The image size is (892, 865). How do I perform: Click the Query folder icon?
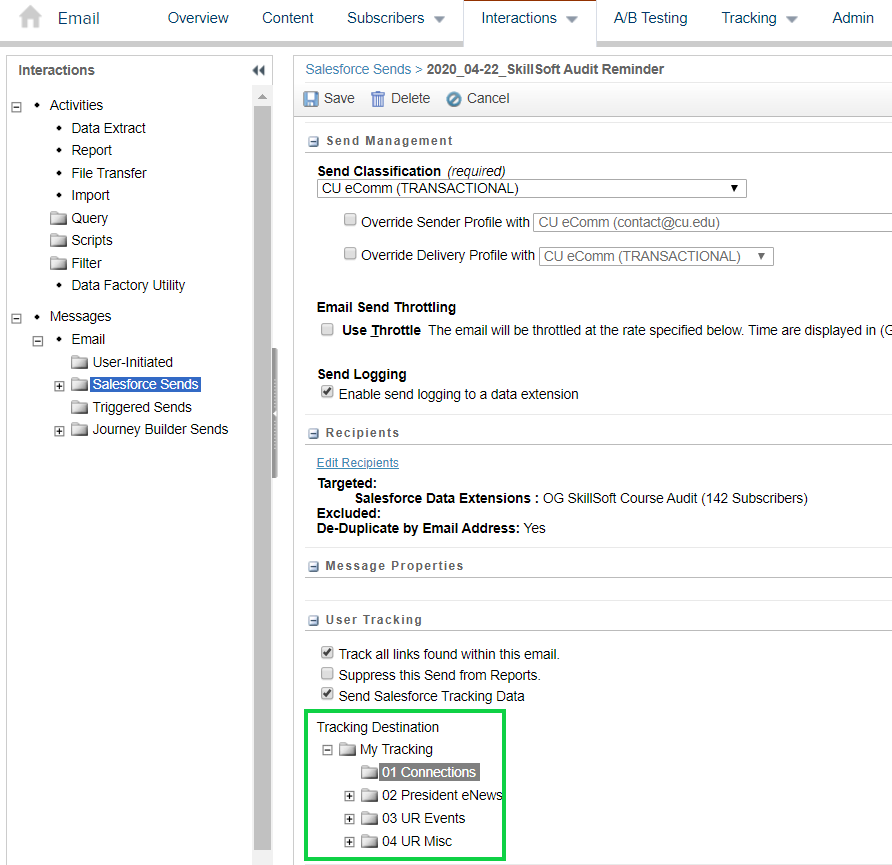(x=58, y=218)
